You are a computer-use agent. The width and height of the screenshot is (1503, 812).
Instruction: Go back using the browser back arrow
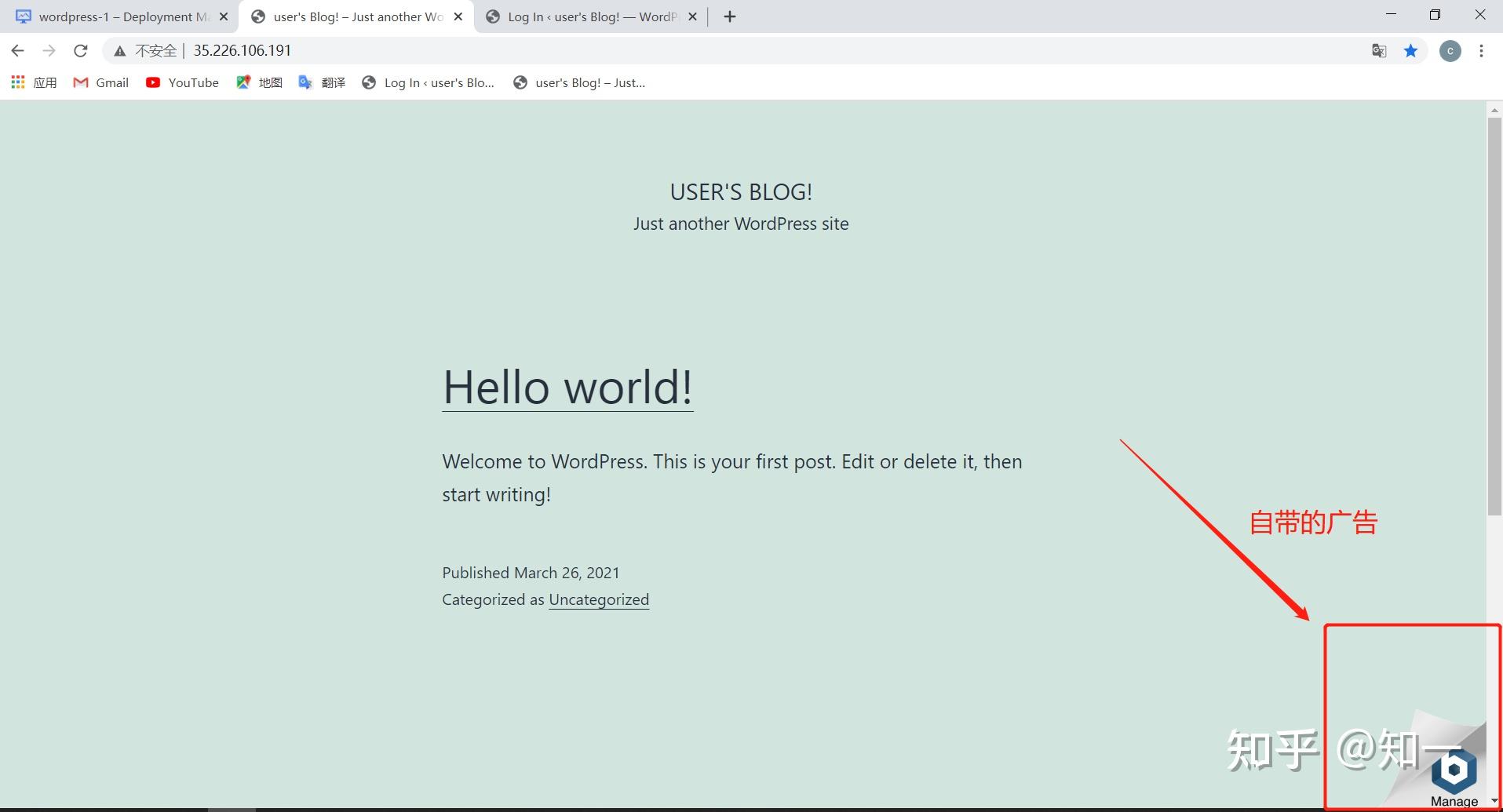tap(17, 51)
